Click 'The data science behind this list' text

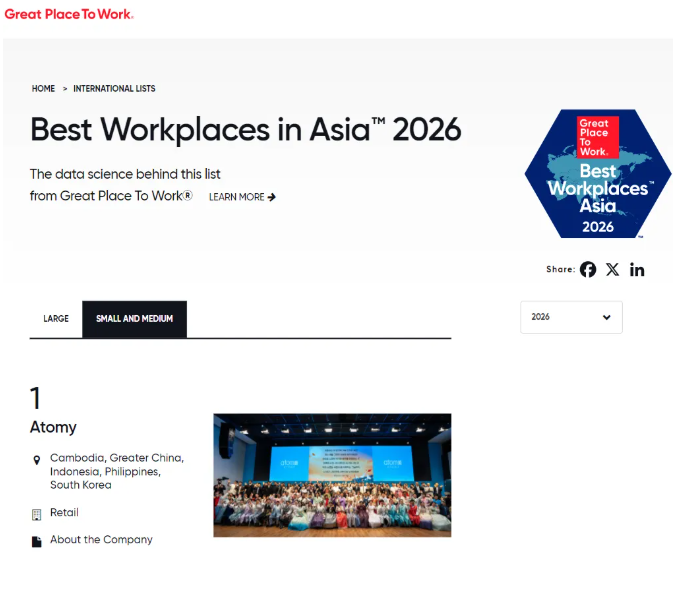point(125,174)
